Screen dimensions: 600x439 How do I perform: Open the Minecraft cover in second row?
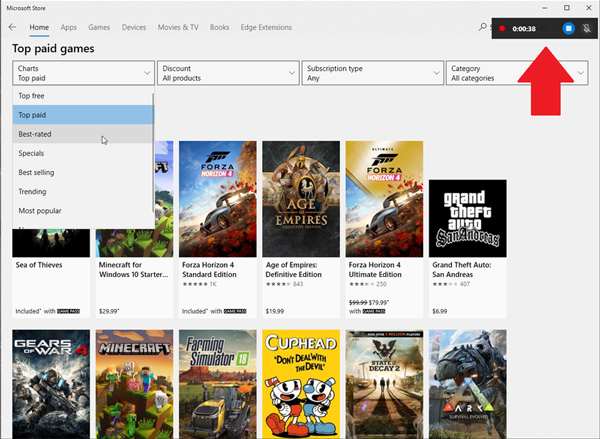click(134, 384)
